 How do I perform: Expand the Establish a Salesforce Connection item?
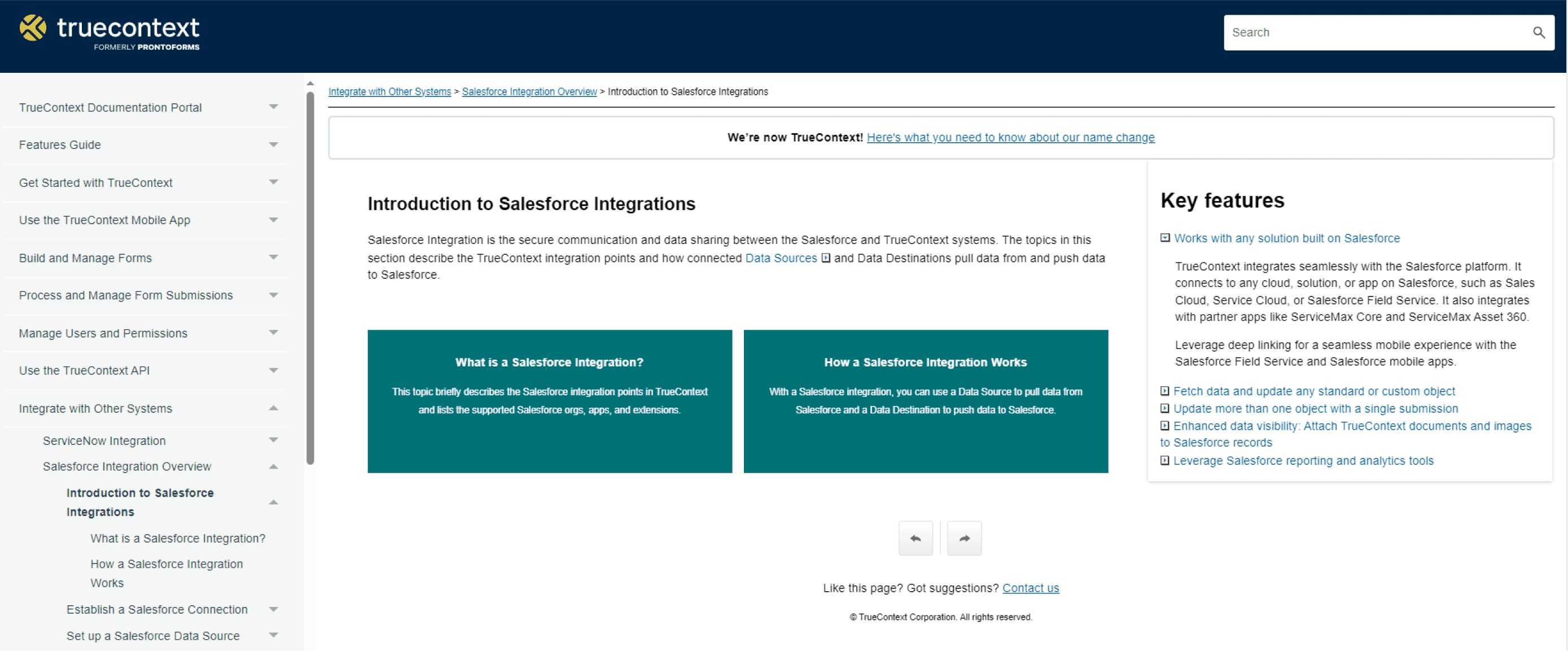point(274,609)
